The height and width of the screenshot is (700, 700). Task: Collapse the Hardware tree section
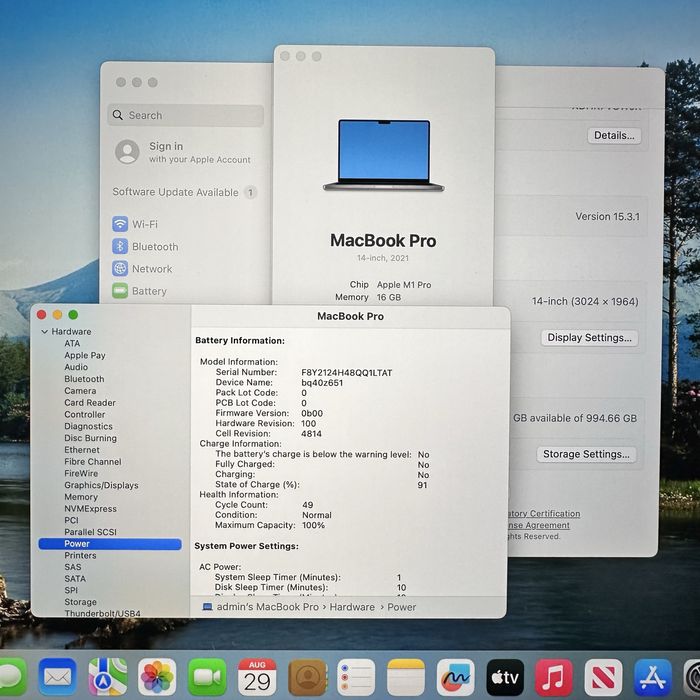click(x=45, y=332)
